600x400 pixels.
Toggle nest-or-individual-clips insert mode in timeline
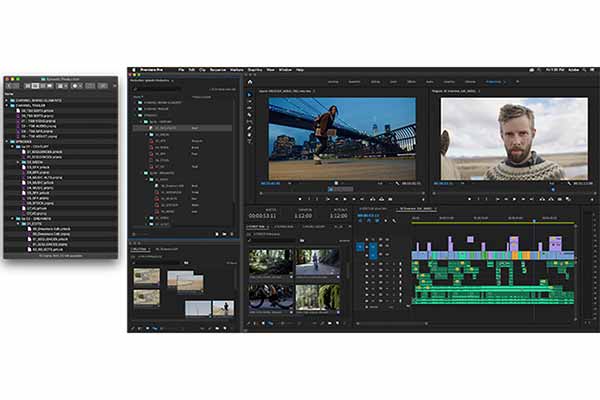[x=360, y=221]
